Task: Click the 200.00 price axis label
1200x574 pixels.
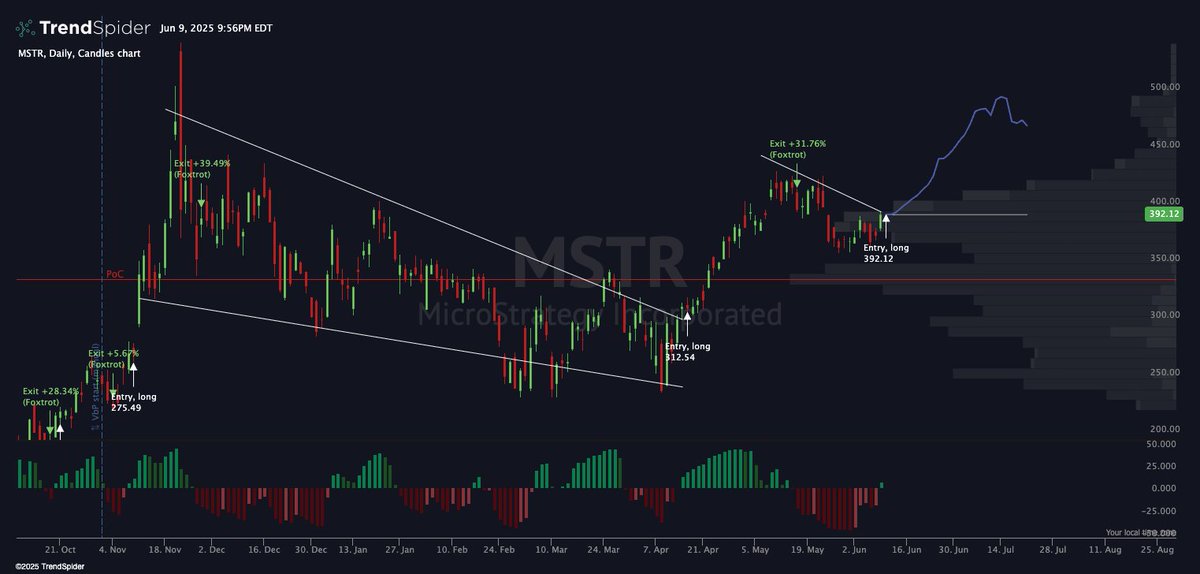Action: coord(1164,429)
